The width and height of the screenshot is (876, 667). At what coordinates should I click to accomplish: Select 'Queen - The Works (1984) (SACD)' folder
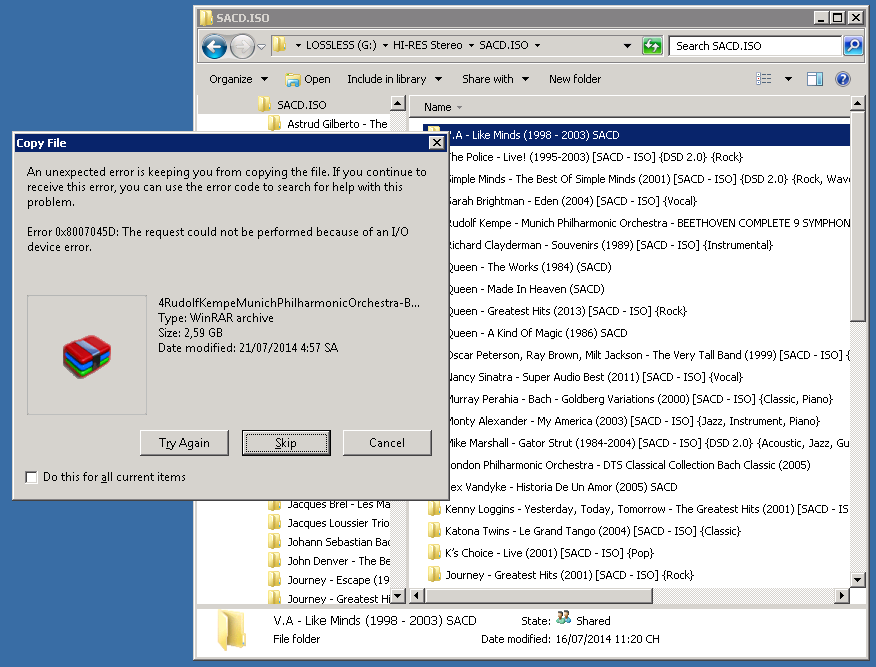click(530, 267)
